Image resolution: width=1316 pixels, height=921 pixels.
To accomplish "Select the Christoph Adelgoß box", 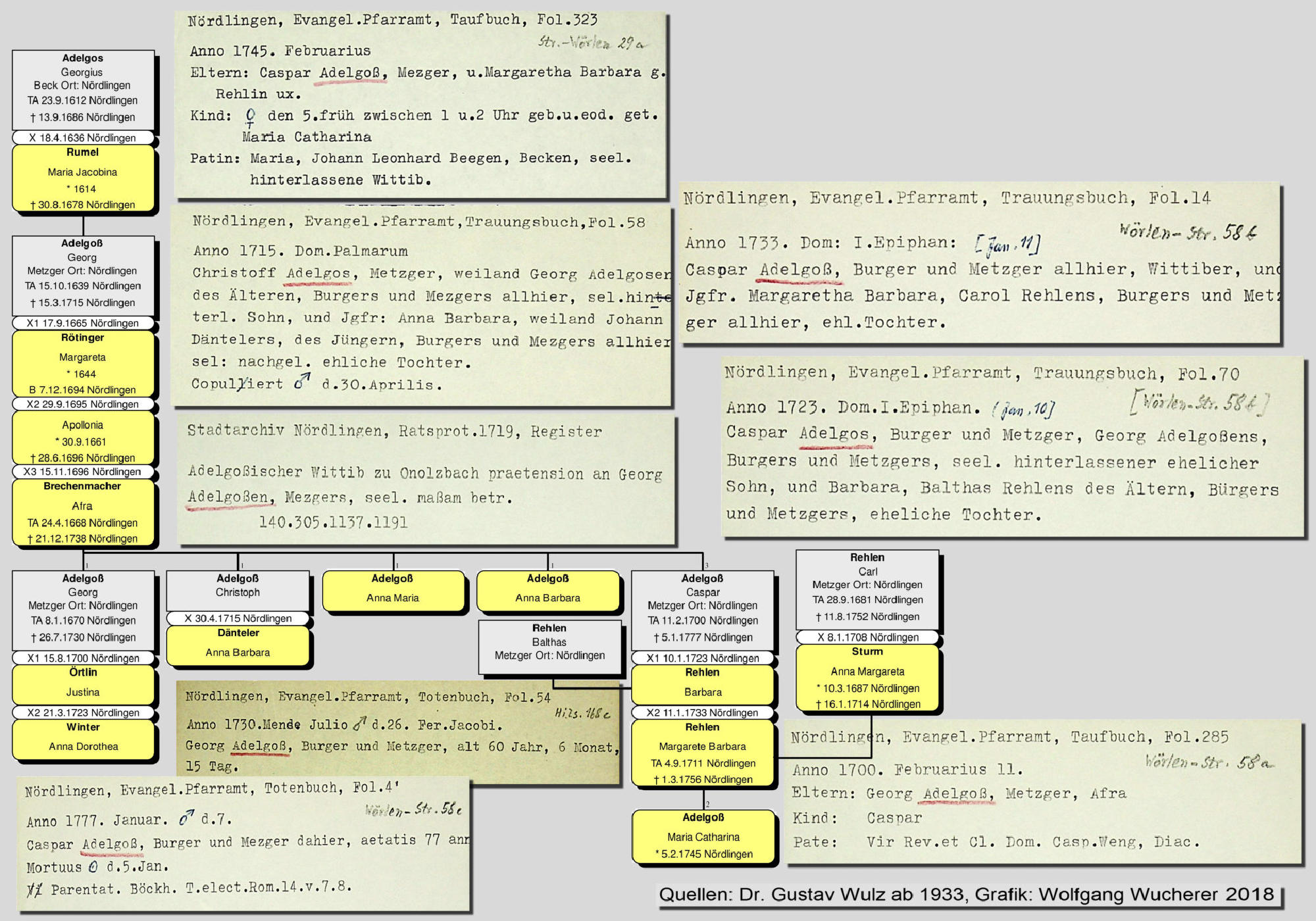I will coord(238,589).
